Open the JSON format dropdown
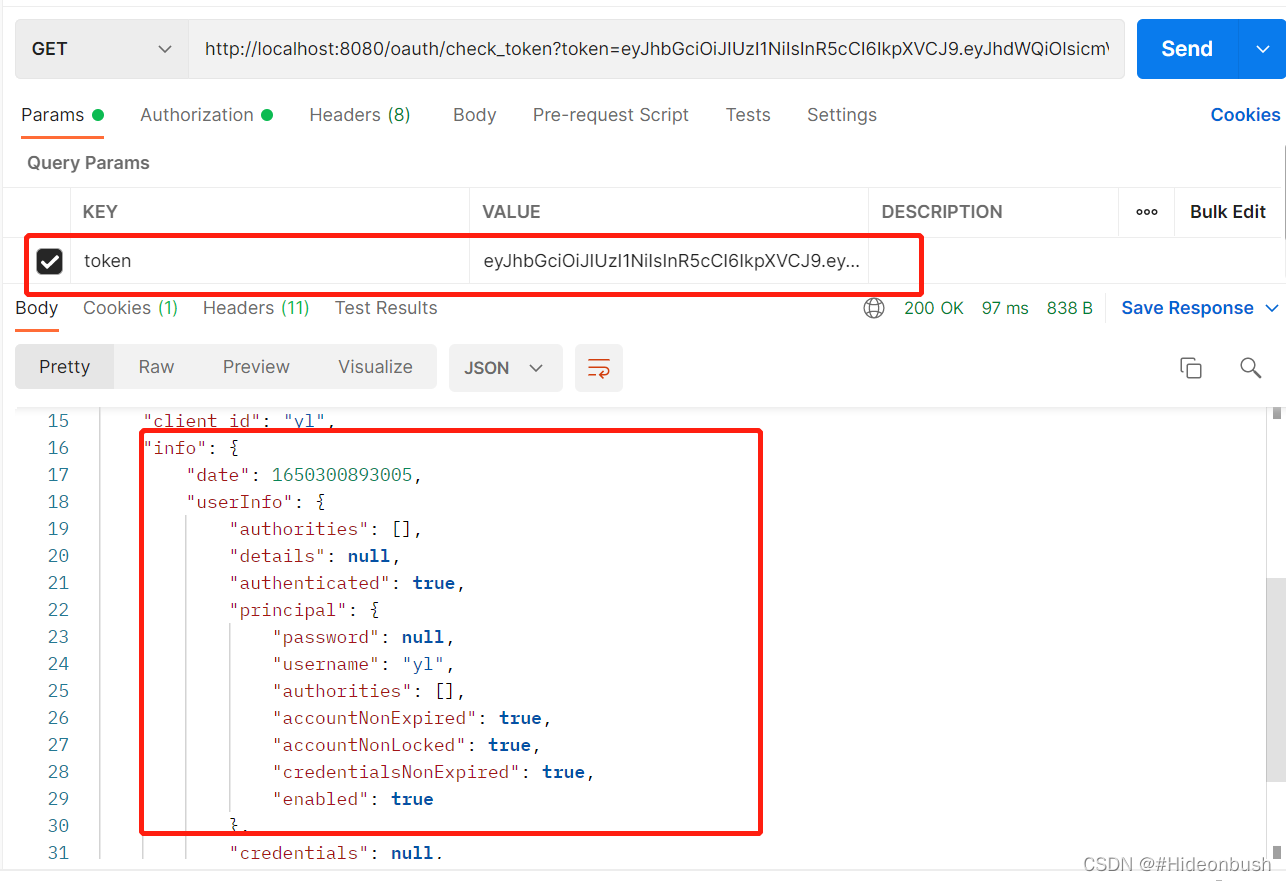Screen dimensions: 1286x881 [505, 368]
